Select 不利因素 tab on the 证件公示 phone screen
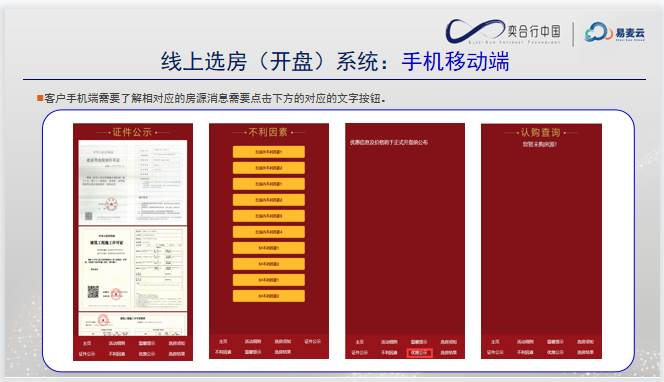Image resolution: width=664 pixels, height=382 pixels. point(116,354)
